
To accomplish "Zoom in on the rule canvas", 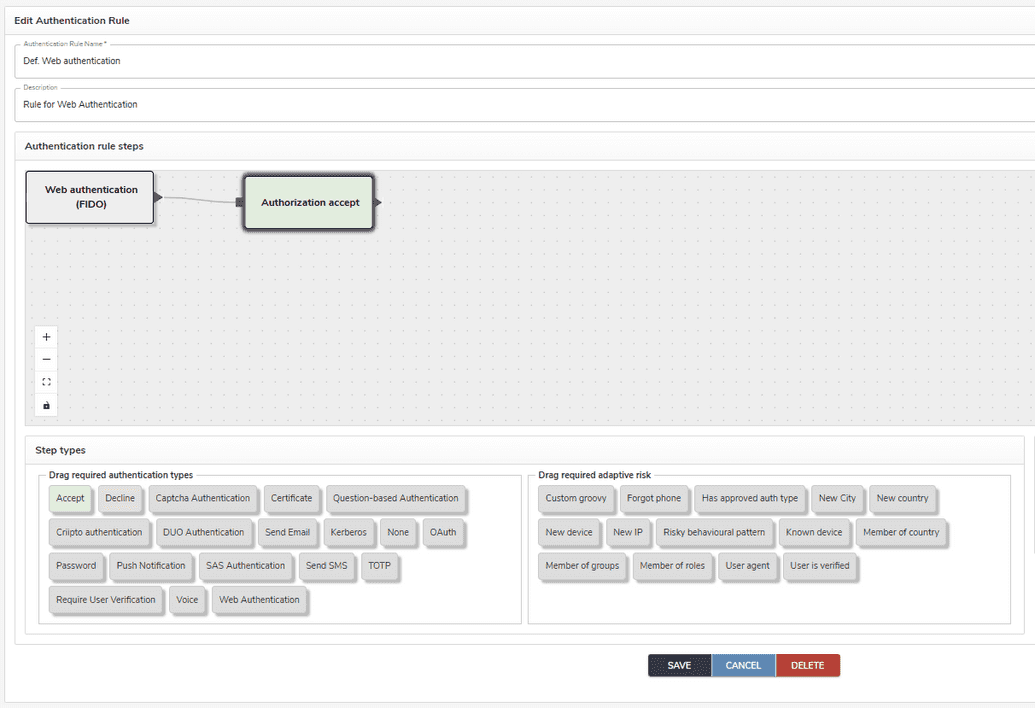I will pos(46,336).
